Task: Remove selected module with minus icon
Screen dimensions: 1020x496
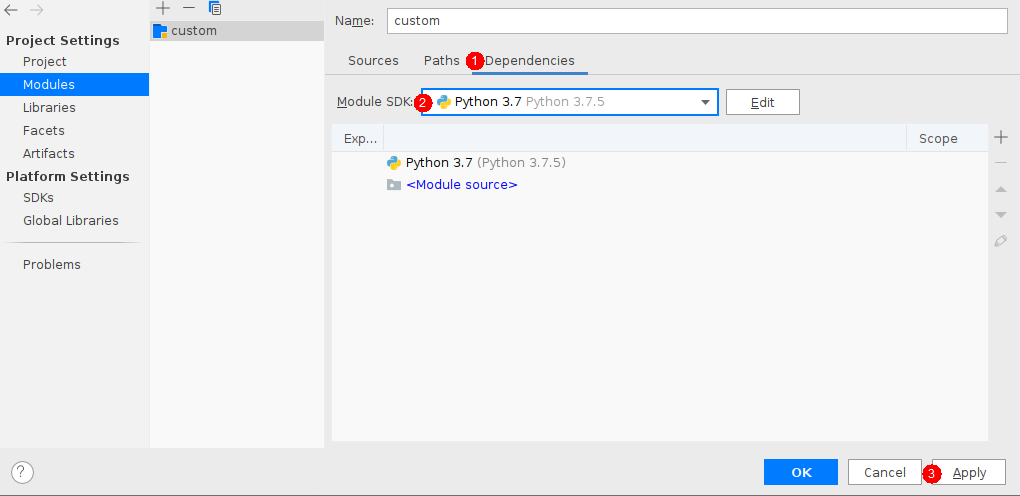Action: point(189,8)
